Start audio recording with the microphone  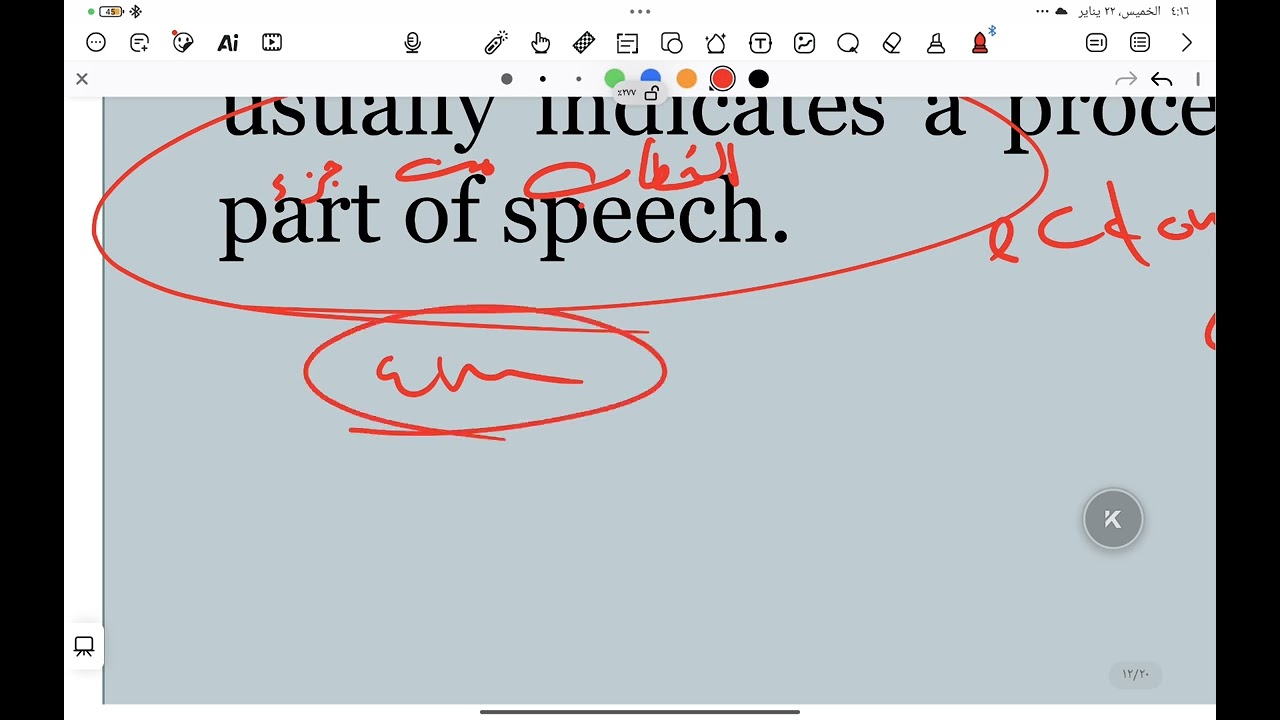[x=412, y=43]
